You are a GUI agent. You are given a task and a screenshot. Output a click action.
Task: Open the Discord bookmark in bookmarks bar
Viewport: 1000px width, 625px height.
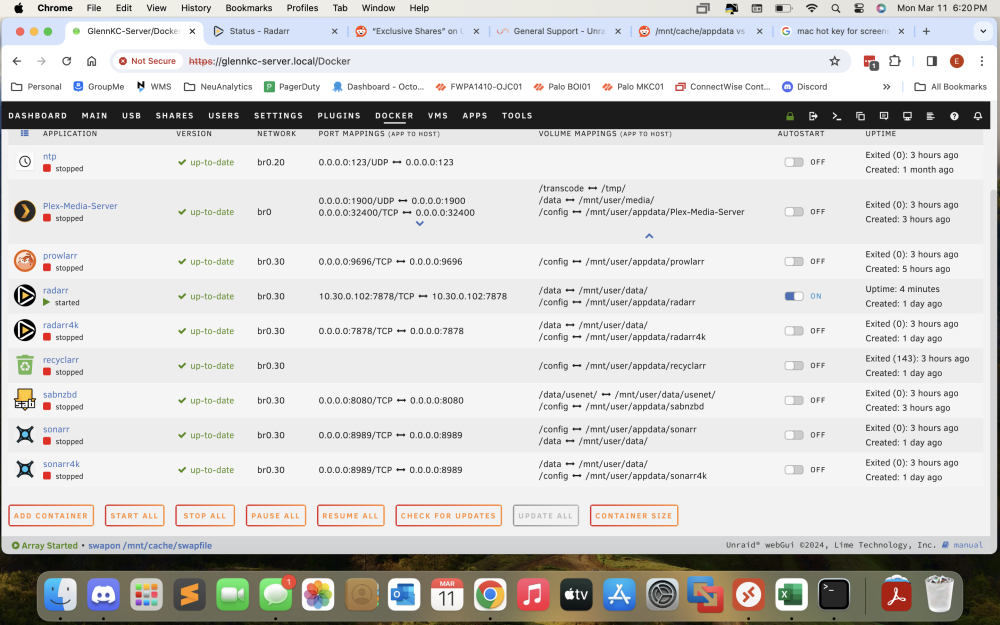coord(805,87)
